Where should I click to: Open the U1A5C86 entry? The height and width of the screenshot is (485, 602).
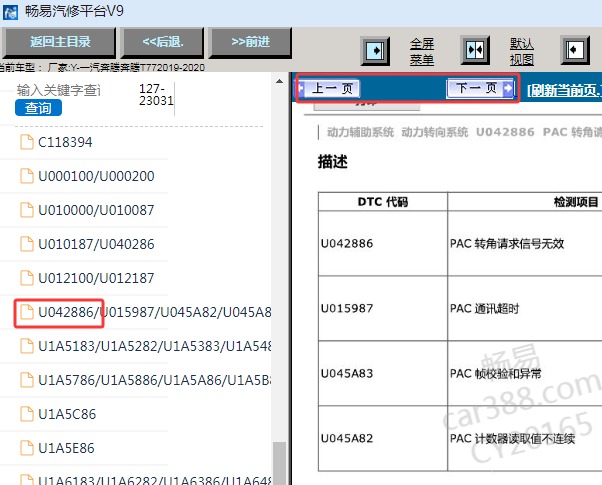pos(67,414)
